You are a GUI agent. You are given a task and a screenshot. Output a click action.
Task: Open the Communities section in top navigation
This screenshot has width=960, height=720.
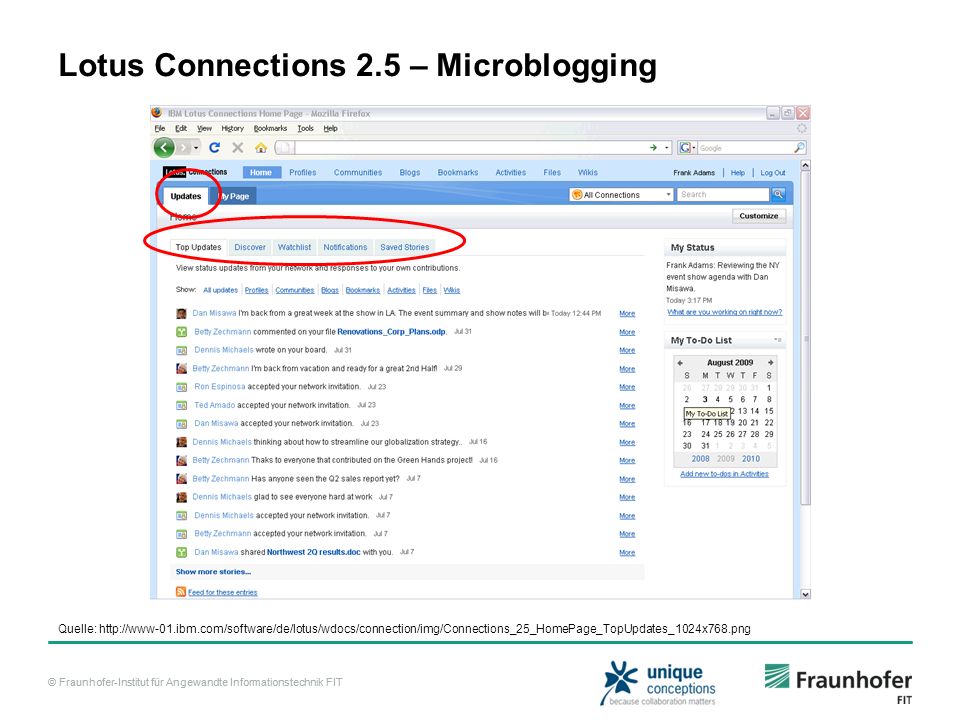click(358, 173)
